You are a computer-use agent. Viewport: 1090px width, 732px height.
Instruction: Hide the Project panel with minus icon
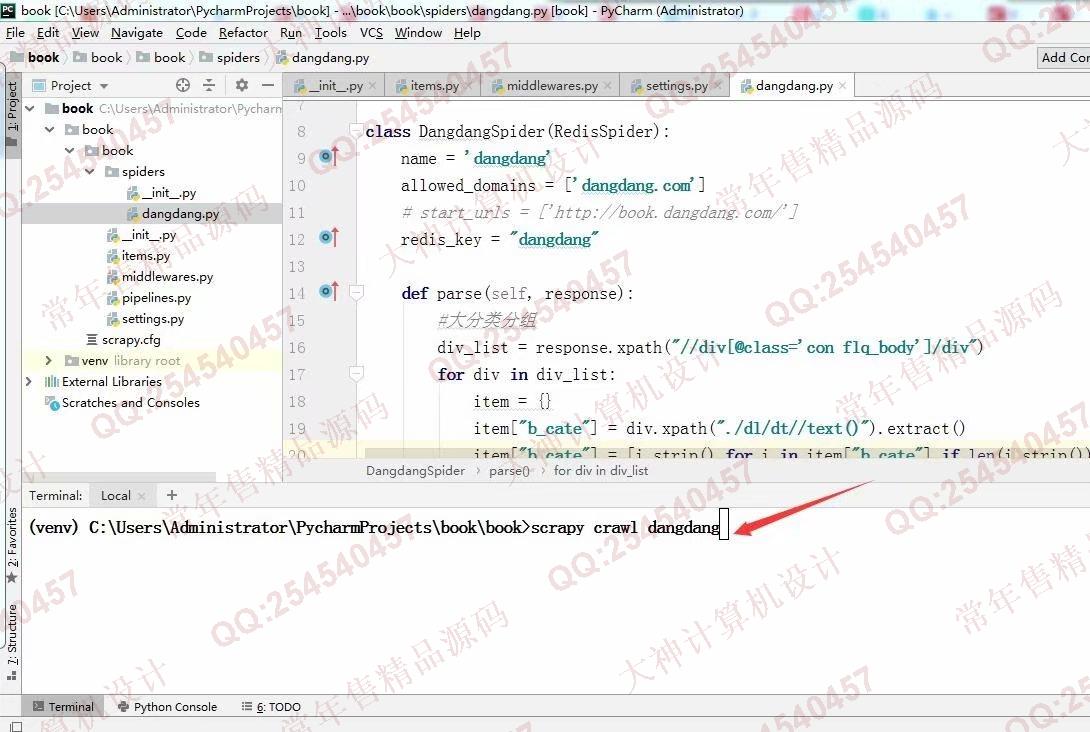click(268, 85)
